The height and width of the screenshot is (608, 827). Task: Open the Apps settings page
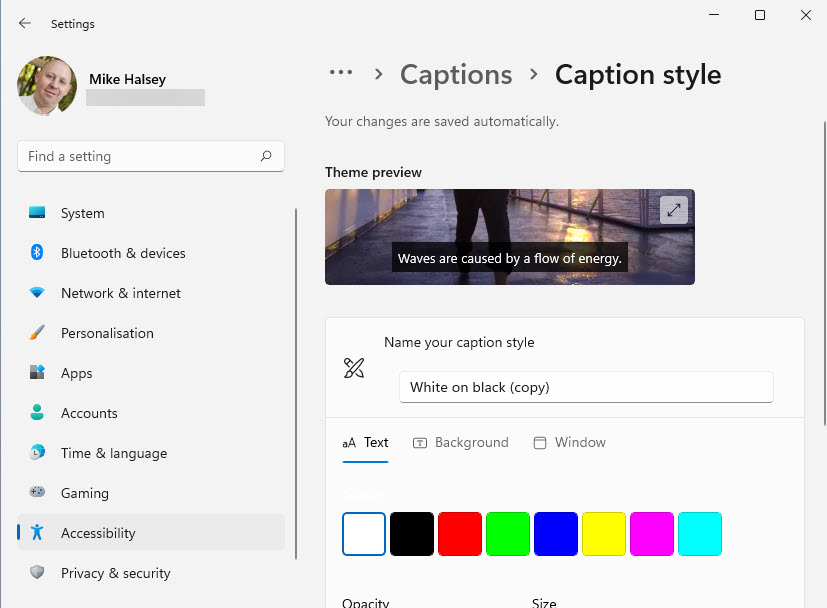coord(76,373)
